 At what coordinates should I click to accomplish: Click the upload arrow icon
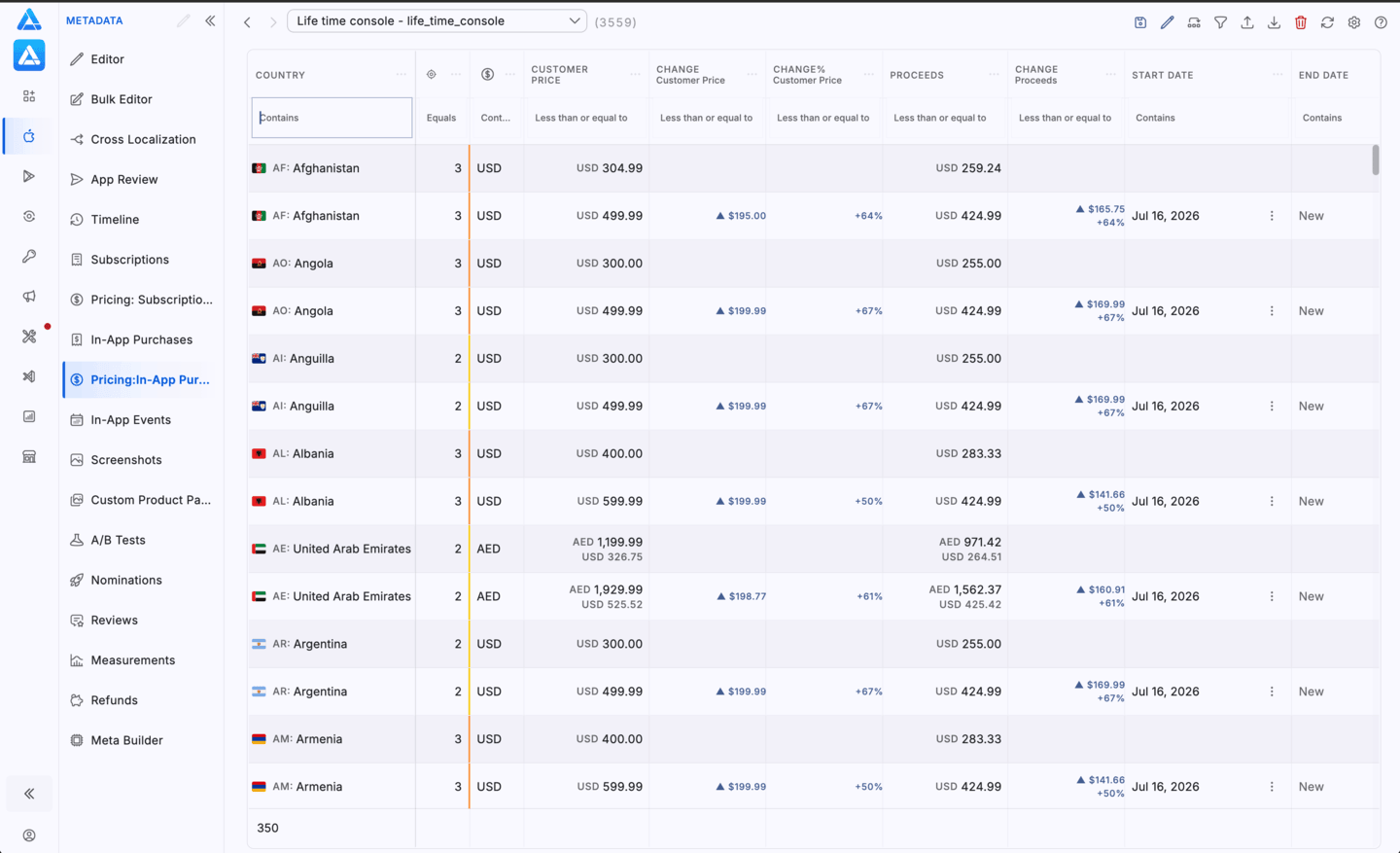(1247, 22)
